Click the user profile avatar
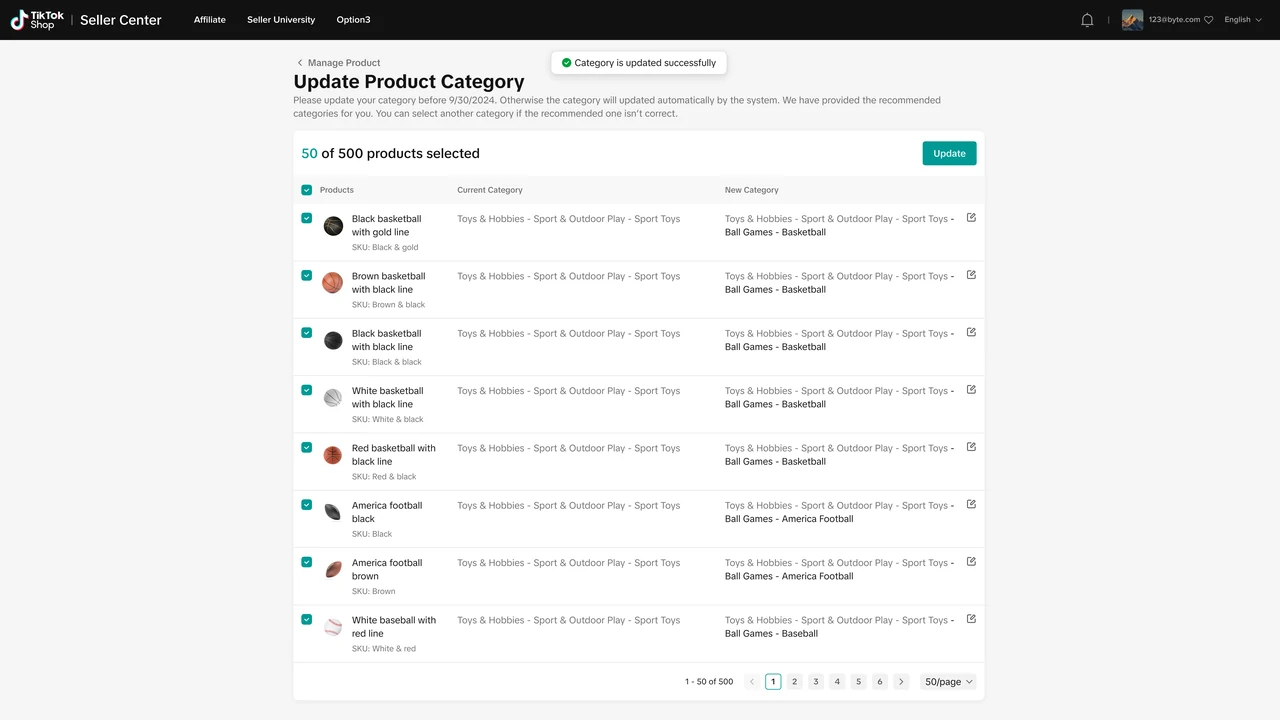The height and width of the screenshot is (720, 1280). click(x=1132, y=20)
